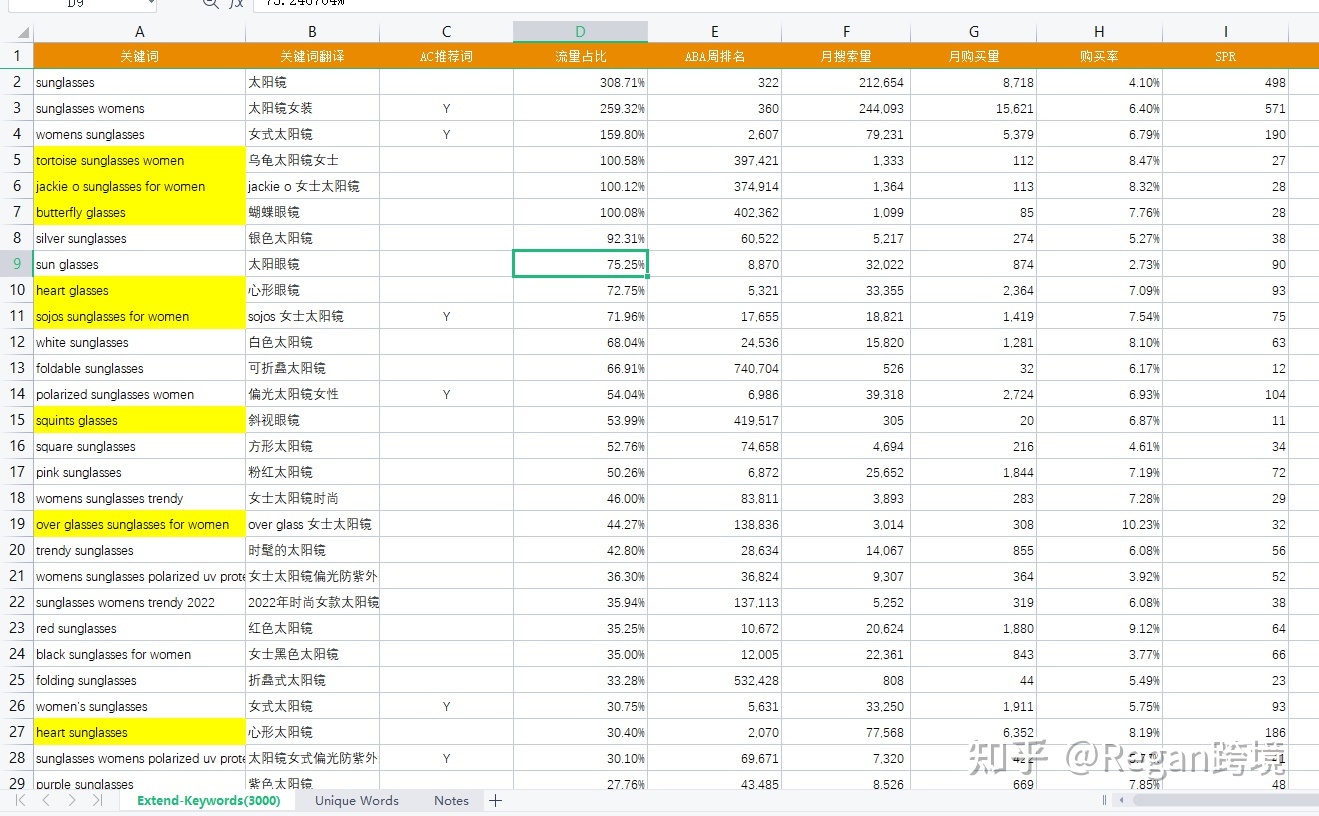Click the next sheet arrow
The width and height of the screenshot is (1319, 816).
[72, 800]
